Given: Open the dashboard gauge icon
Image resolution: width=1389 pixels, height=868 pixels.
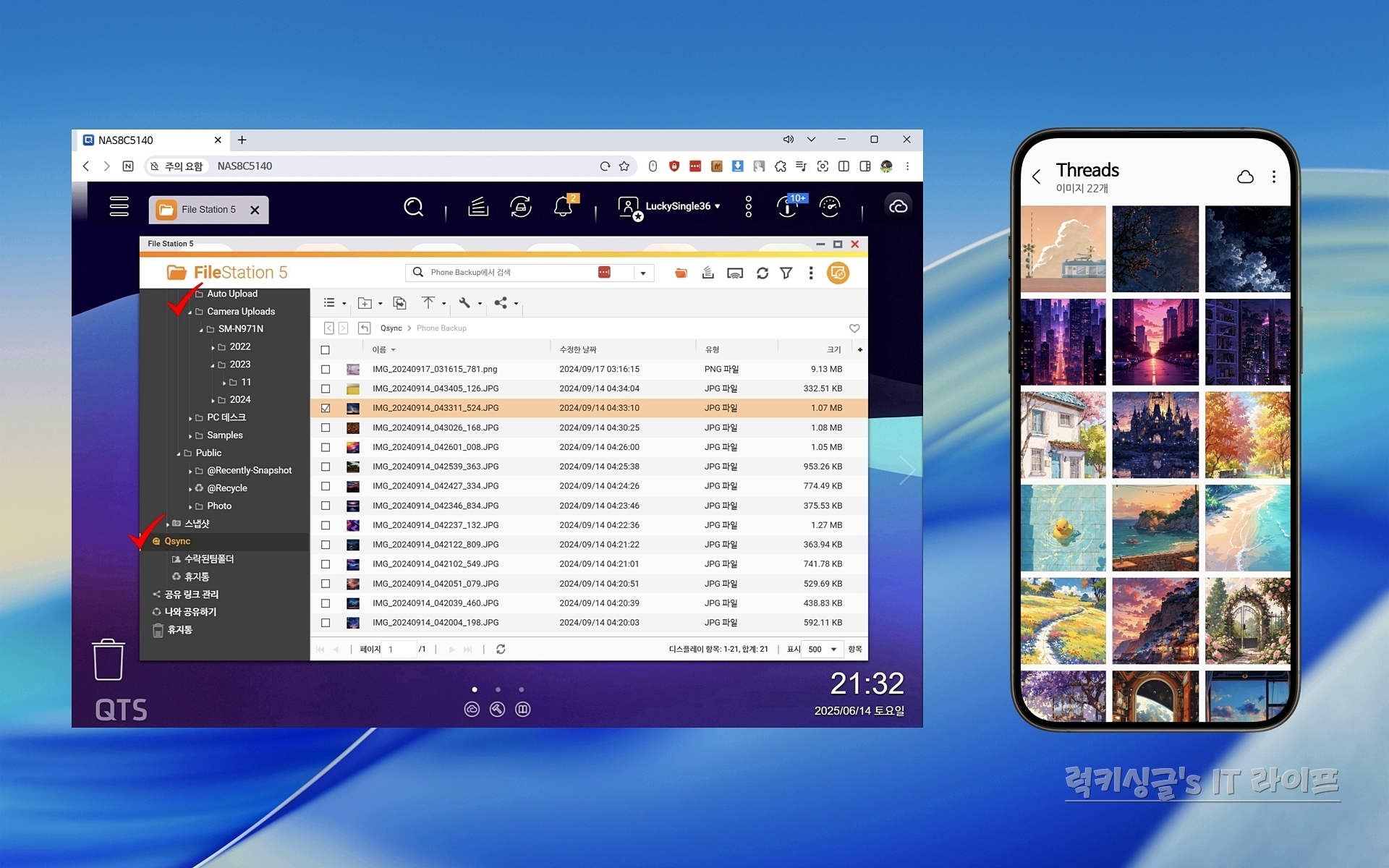Looking at the screenshot, I should tap(830, 207).
